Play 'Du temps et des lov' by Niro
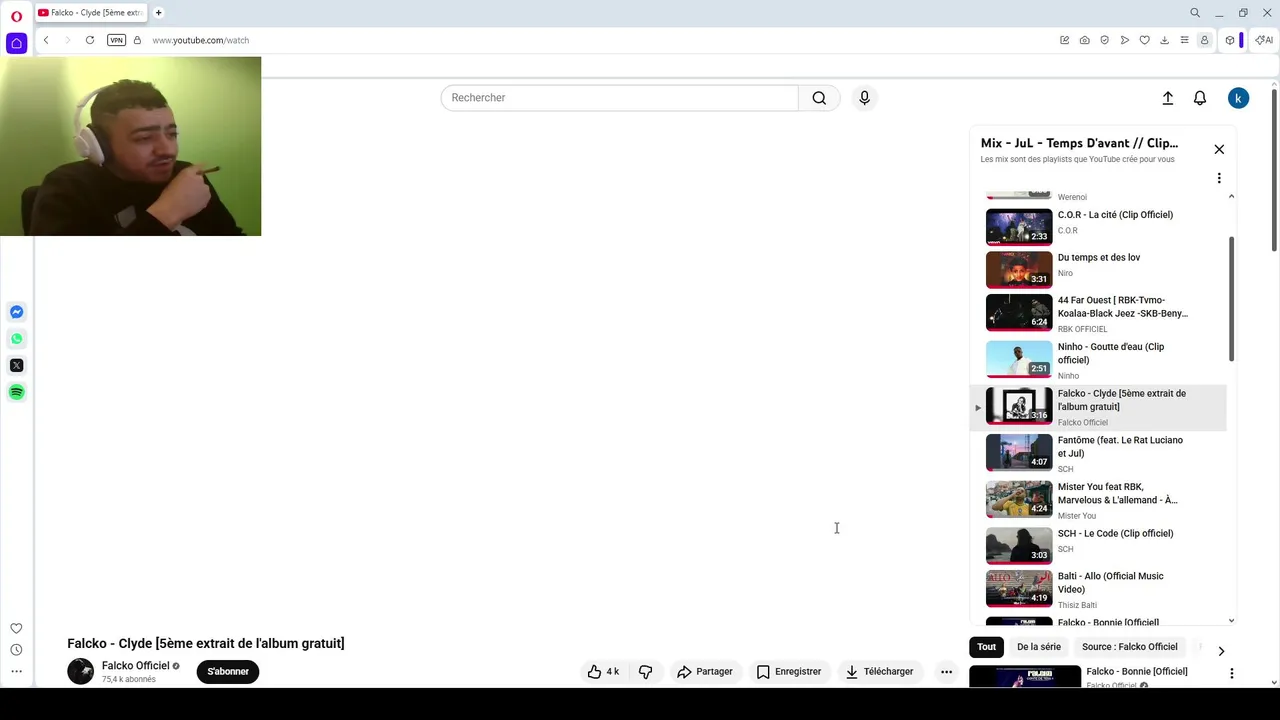 1098,269
